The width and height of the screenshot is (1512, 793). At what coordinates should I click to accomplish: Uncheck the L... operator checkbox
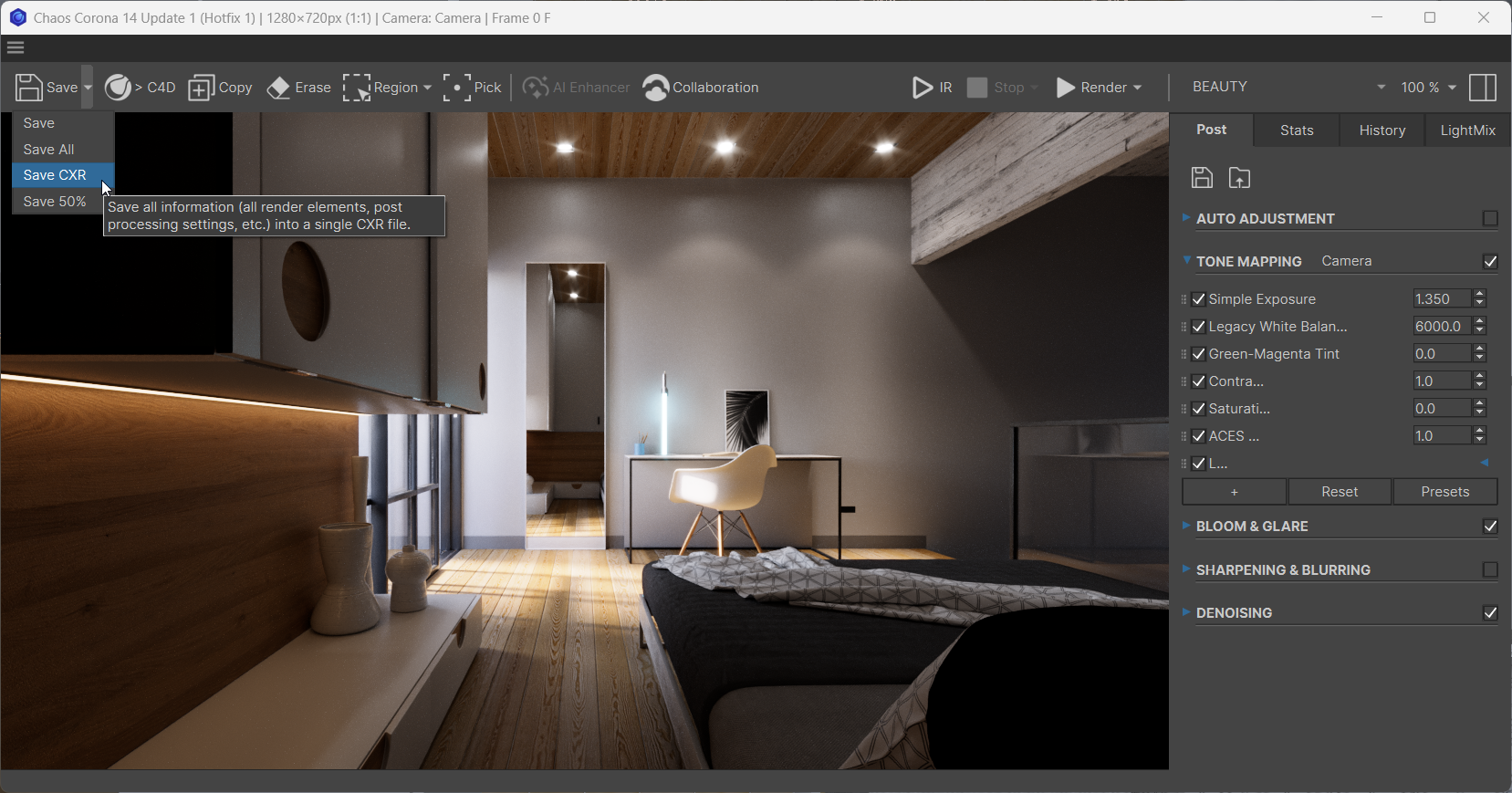1199,464
